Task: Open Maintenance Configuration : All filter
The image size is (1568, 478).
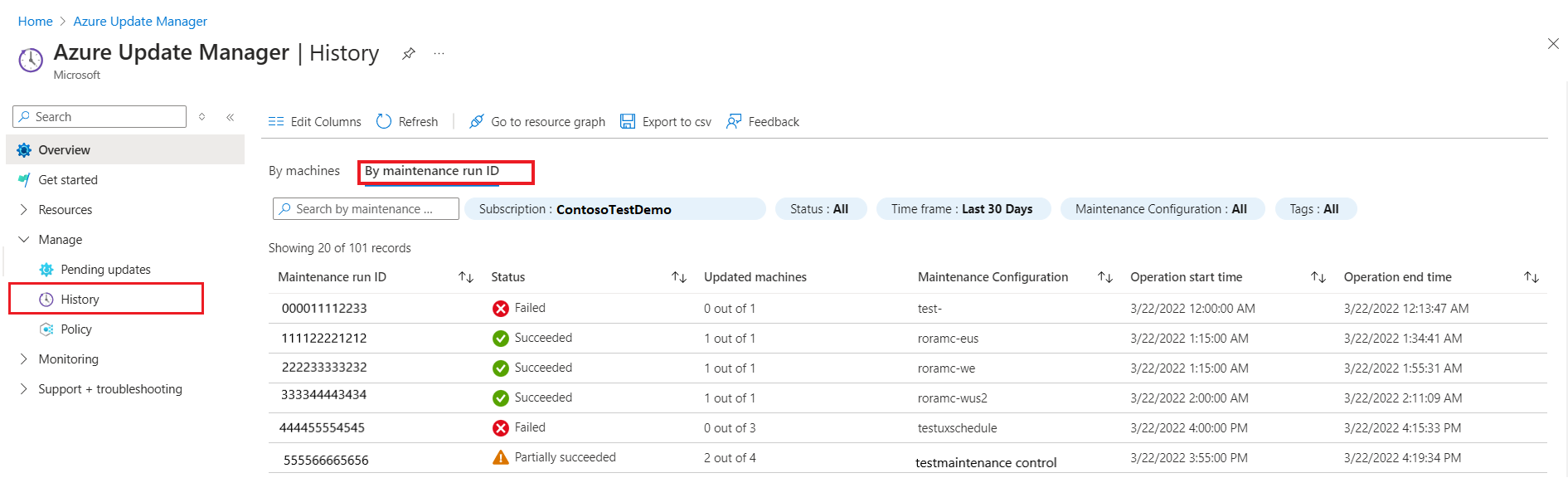Action: [1162, 209]
